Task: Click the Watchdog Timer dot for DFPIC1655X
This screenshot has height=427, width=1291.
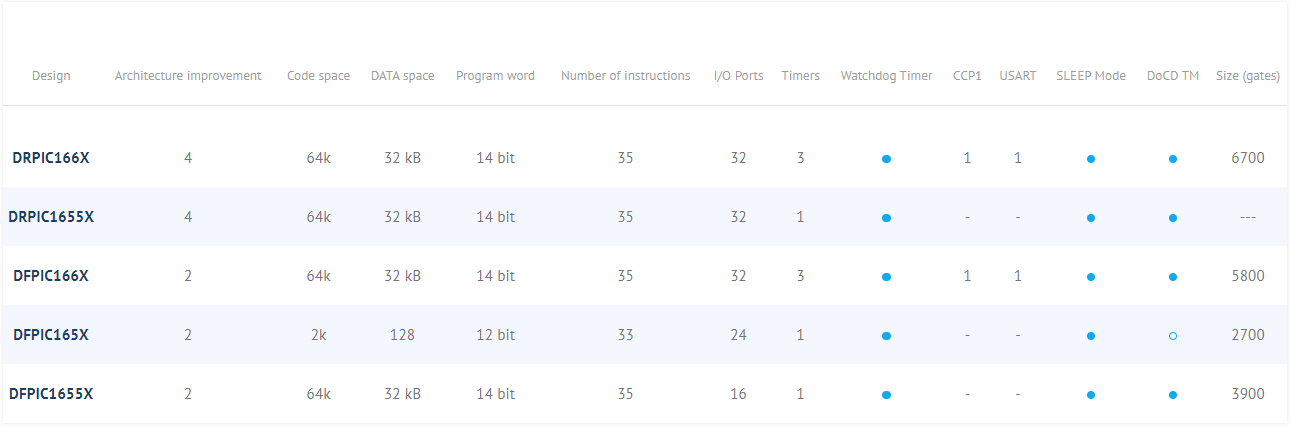Action: tap(886, 395)
